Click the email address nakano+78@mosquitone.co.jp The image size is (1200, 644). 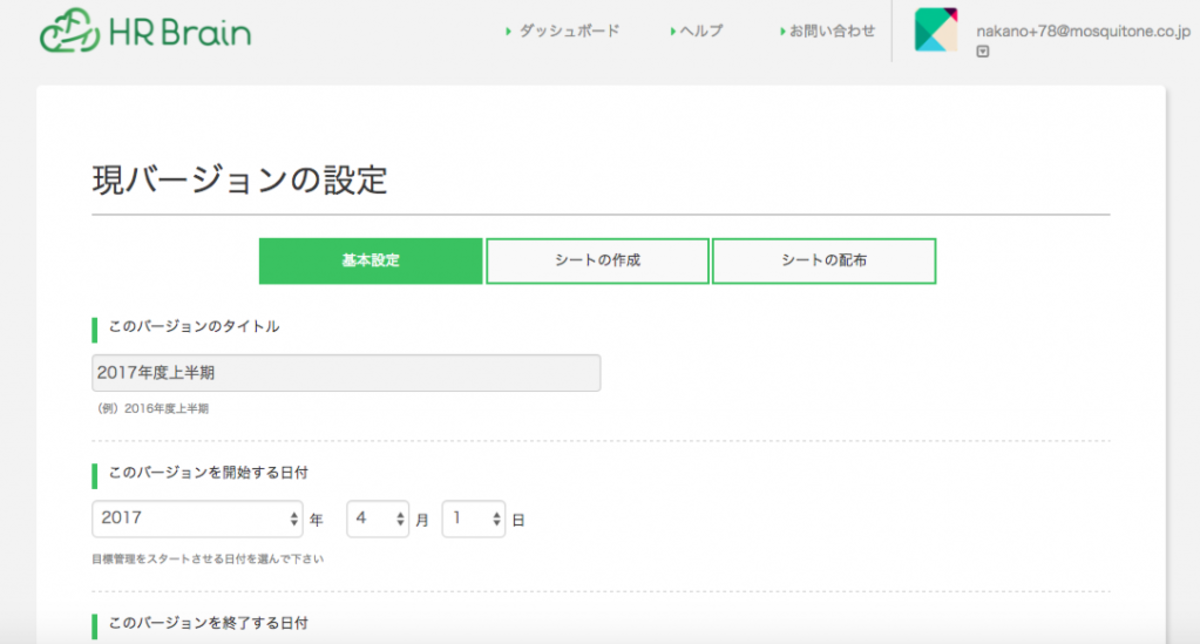click(1083, 32)
